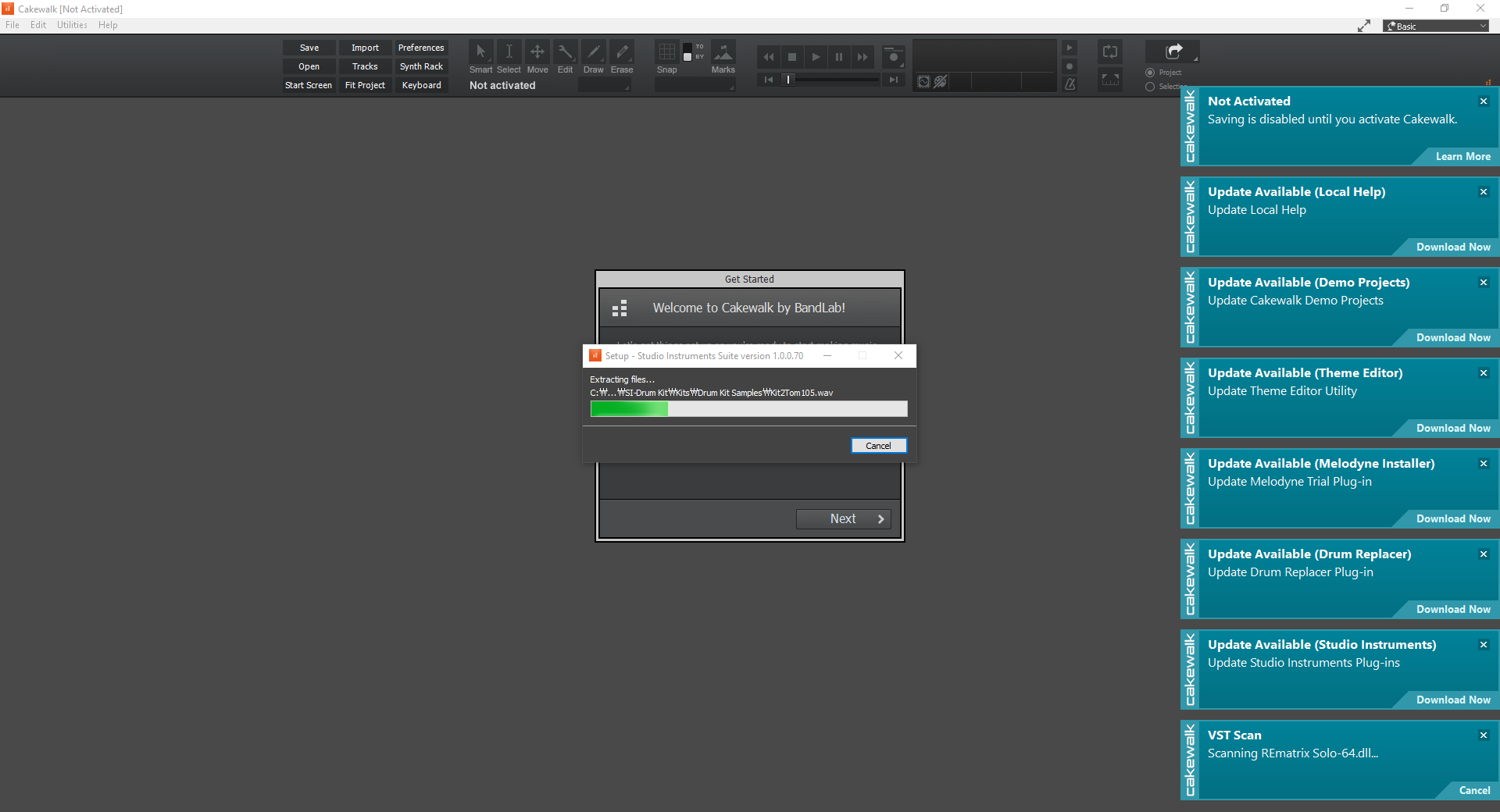Open the Marks landmarks tool

723,52
